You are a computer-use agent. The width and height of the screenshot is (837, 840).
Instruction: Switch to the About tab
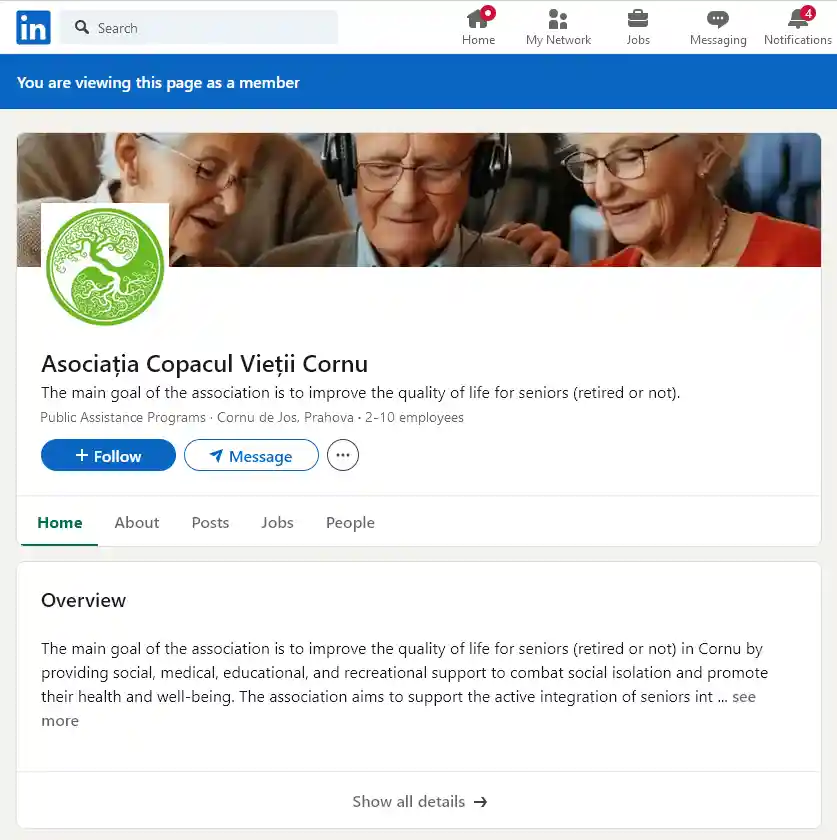(x=137, y=522)
